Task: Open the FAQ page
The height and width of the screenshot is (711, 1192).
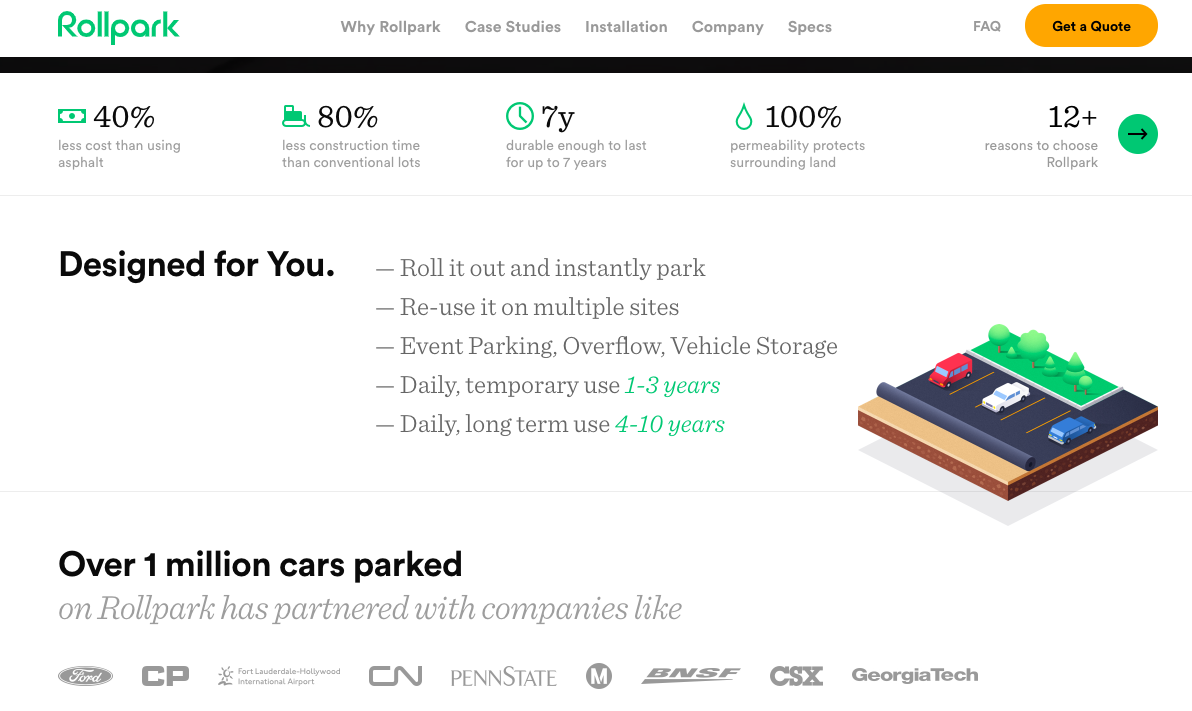Action: [986, 26]
